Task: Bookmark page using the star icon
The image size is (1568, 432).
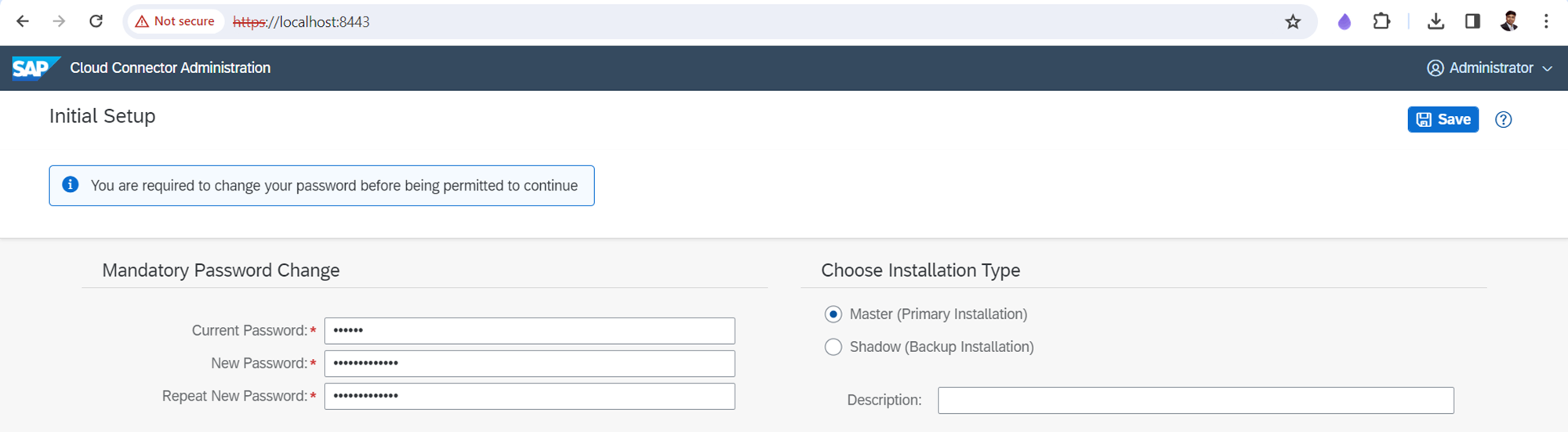Action: [1293, 22]
